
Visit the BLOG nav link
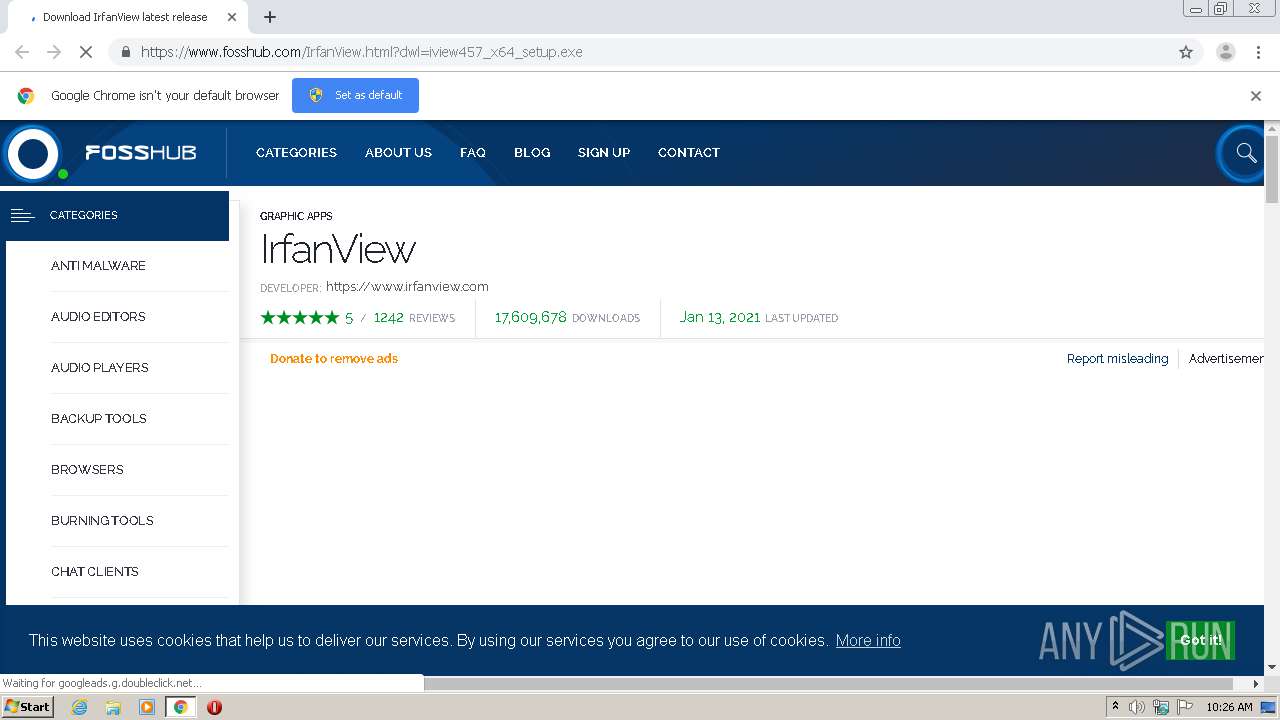point(532,153)
